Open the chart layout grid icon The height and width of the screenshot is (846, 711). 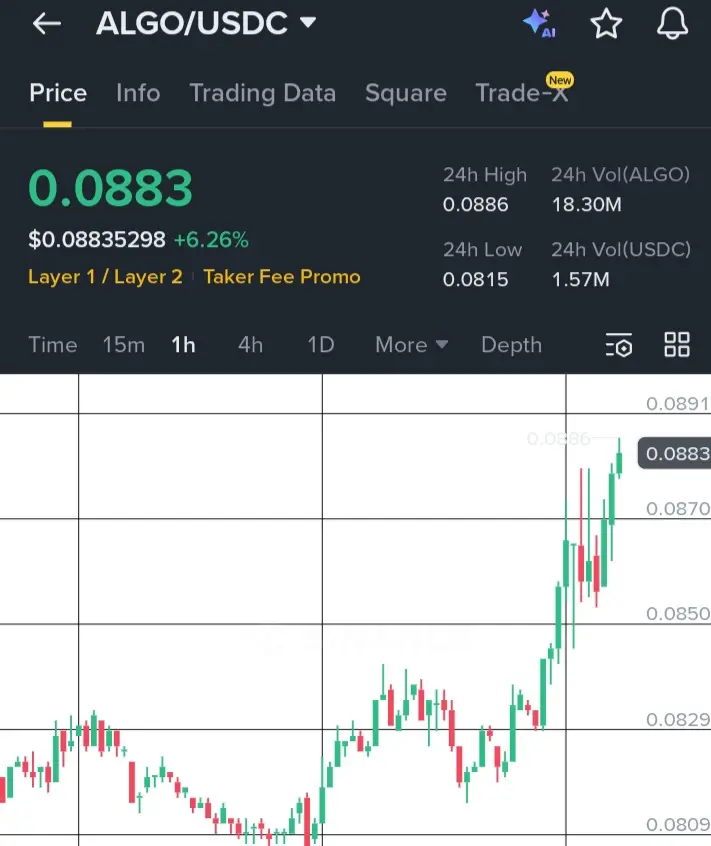point(676,344)
